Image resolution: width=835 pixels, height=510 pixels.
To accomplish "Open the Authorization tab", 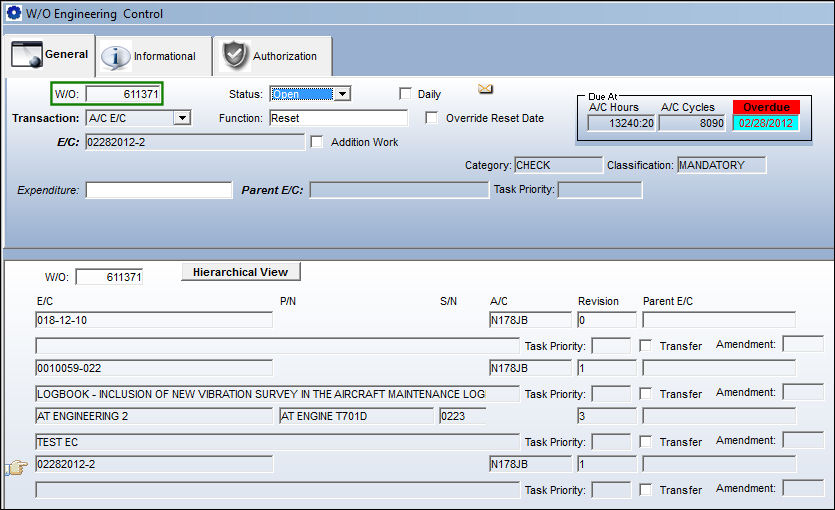I will pyautogui.click(x=272, y=56).
